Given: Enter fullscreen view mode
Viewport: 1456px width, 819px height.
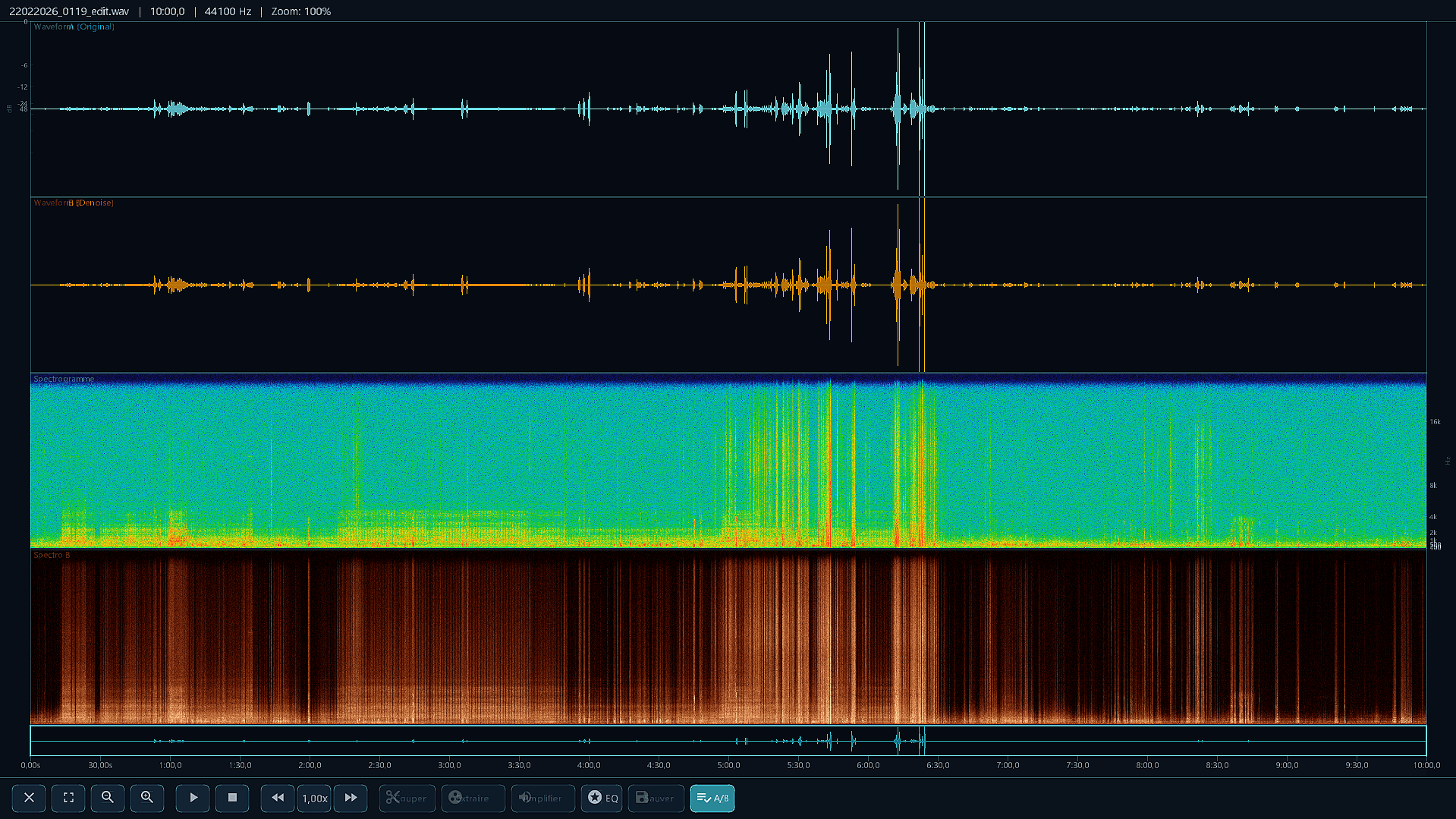Looking at the screenshot, I should tap(68, 798).
